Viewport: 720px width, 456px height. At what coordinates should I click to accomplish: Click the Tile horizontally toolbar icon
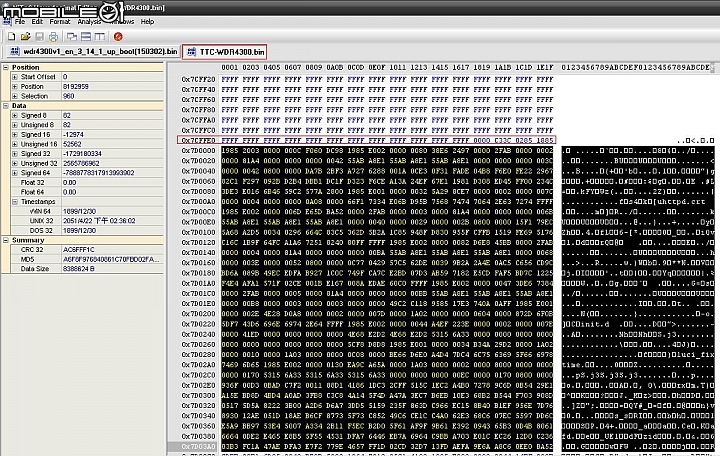[x=85, y=37]
